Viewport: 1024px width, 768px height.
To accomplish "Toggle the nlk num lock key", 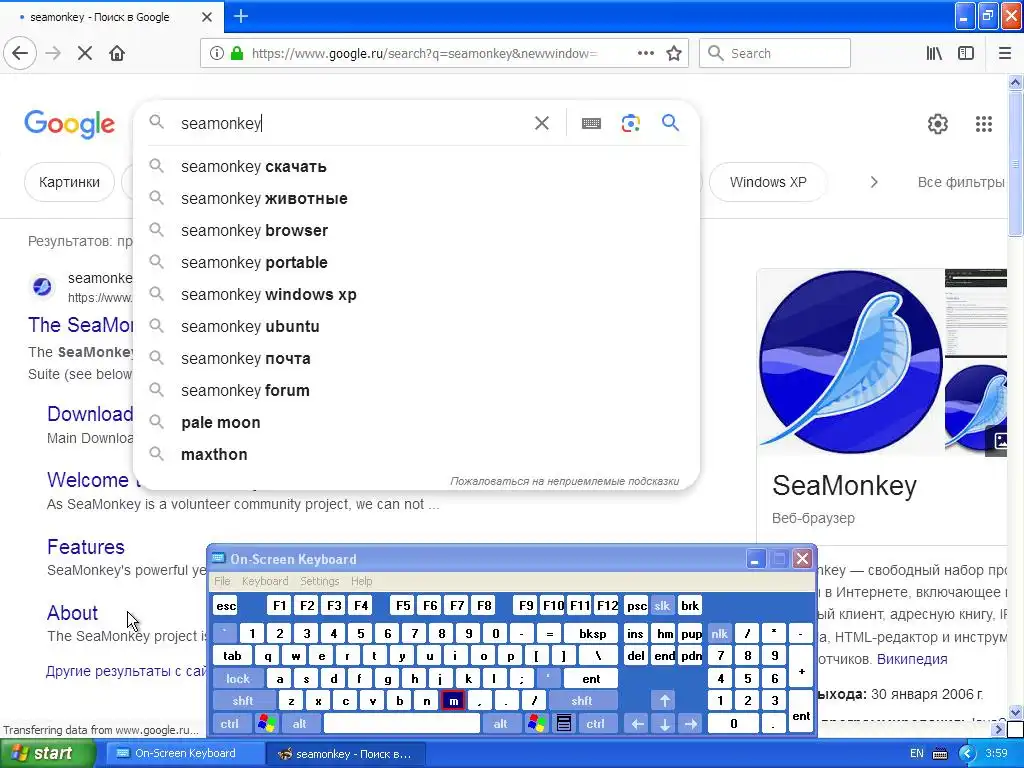I will 719,633.
